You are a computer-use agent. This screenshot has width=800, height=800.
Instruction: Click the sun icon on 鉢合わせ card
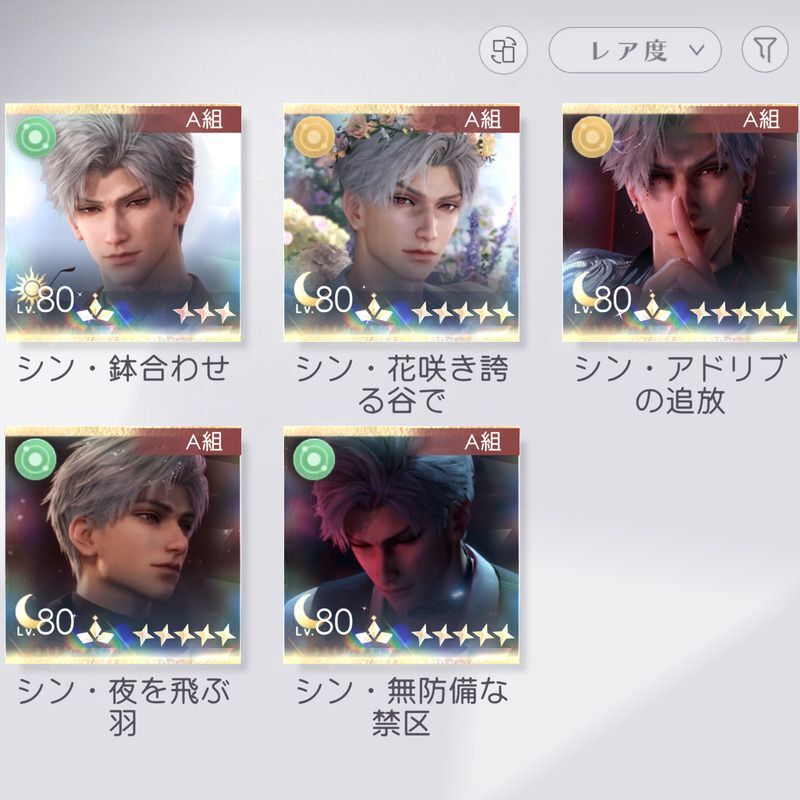click(x=30, y=285)
